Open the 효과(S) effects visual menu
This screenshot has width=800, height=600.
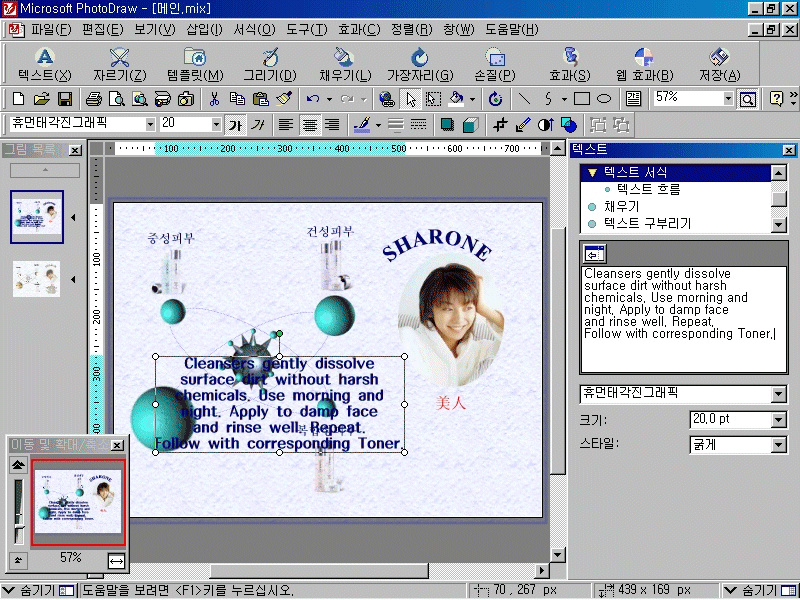(569, 64)
